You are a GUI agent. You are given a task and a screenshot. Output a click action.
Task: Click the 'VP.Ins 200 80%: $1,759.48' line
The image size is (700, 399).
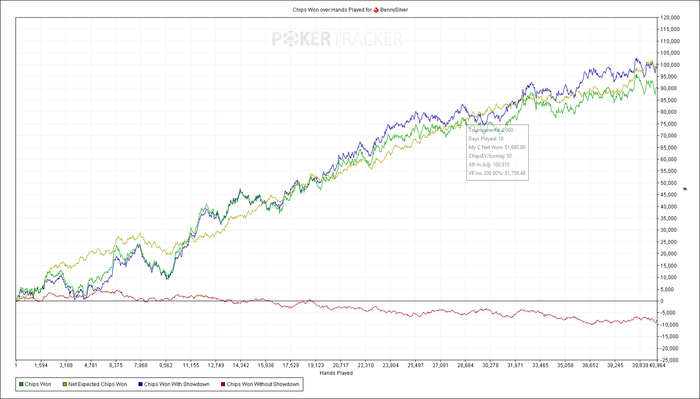pos(497,173)
